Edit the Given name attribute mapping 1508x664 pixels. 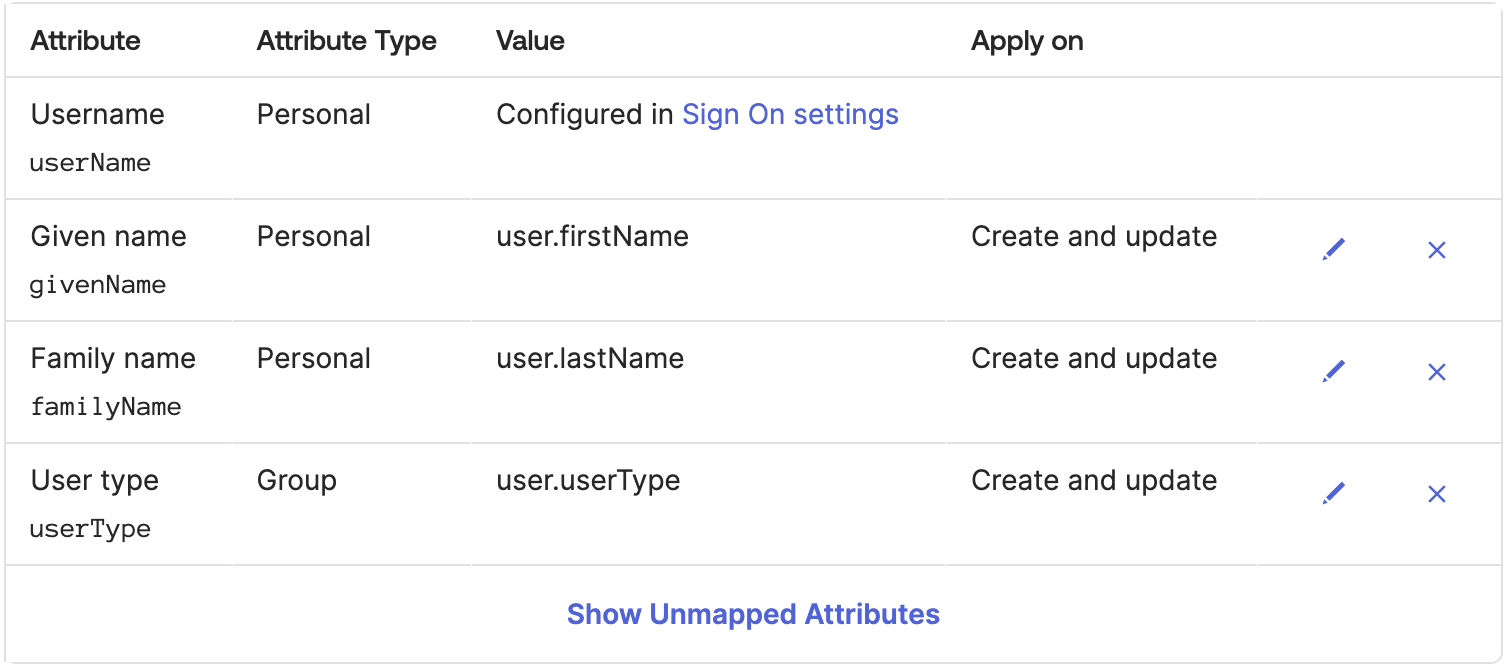coord(1334,249)
